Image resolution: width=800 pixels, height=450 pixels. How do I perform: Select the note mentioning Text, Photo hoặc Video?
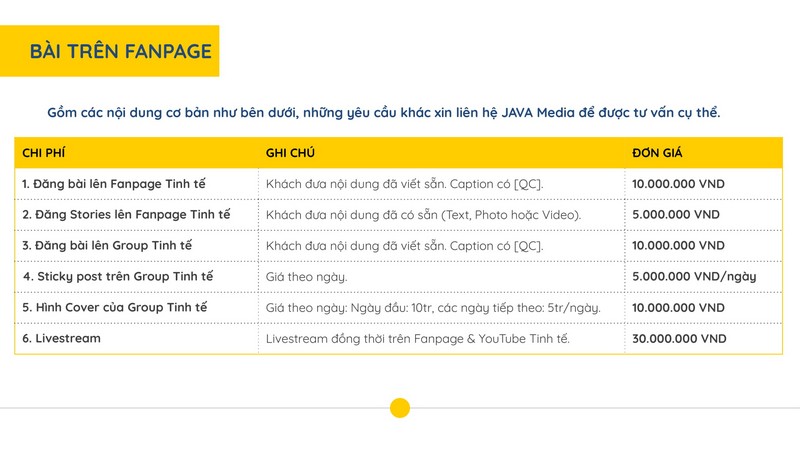[x=423, y=215]
